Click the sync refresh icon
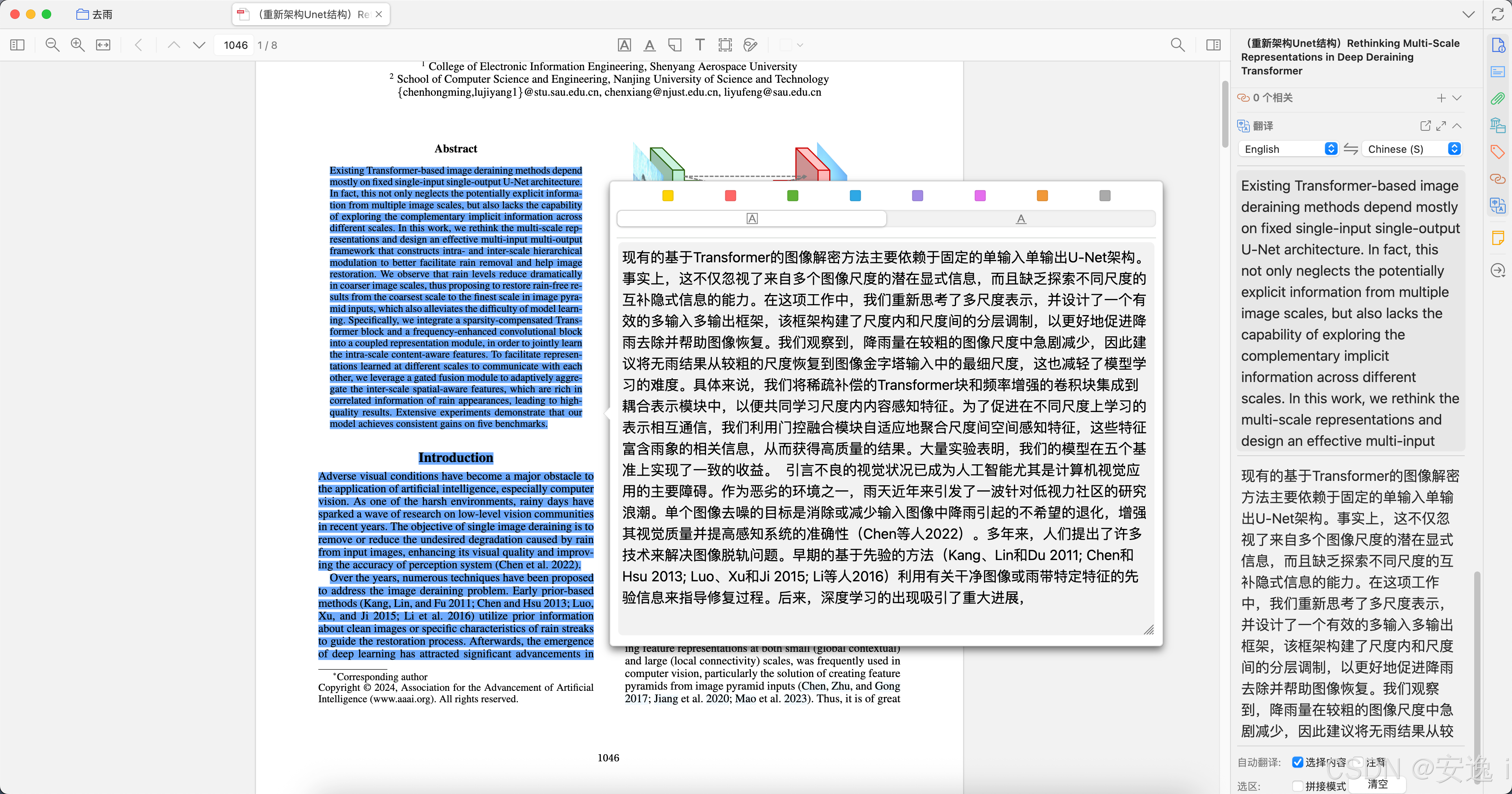Image resolution: width=1512 pixels, height=794 pixels. [1498, 14]
